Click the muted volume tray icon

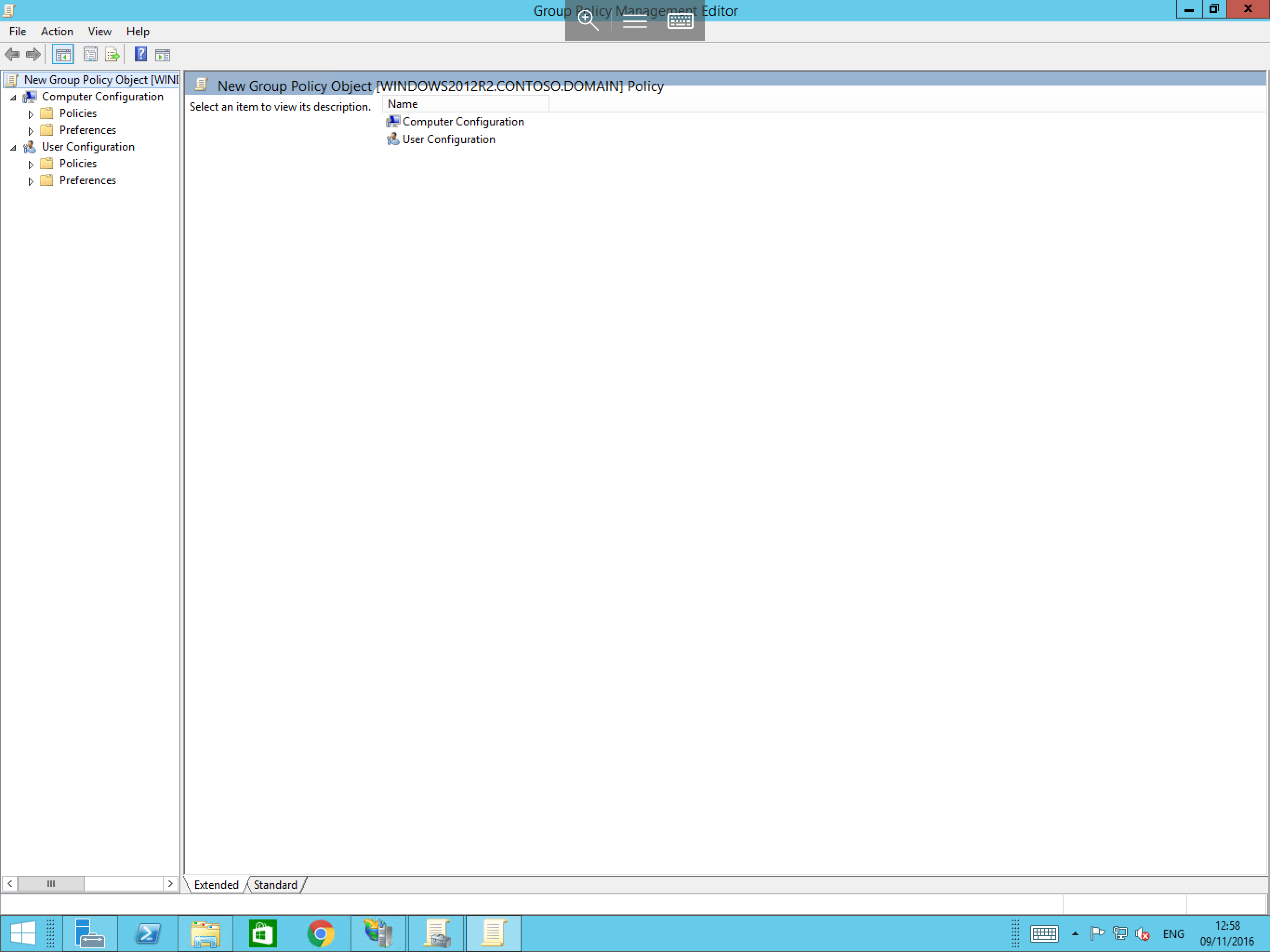(x=1142, y=934)
